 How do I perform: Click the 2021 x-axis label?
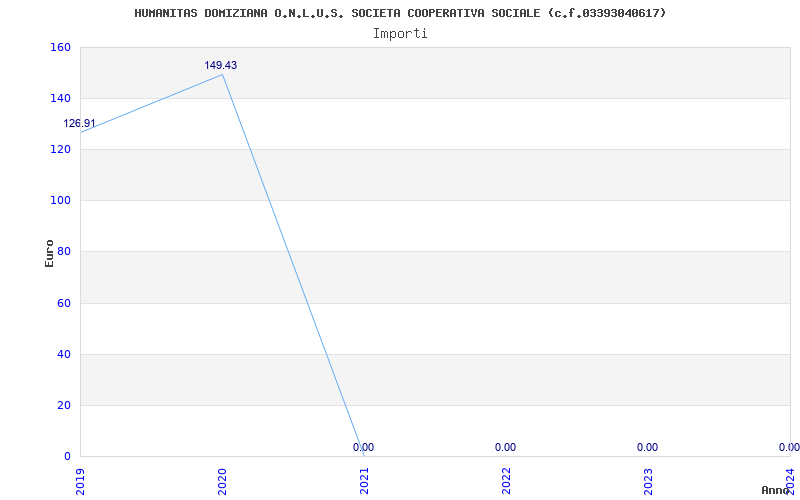364,482
